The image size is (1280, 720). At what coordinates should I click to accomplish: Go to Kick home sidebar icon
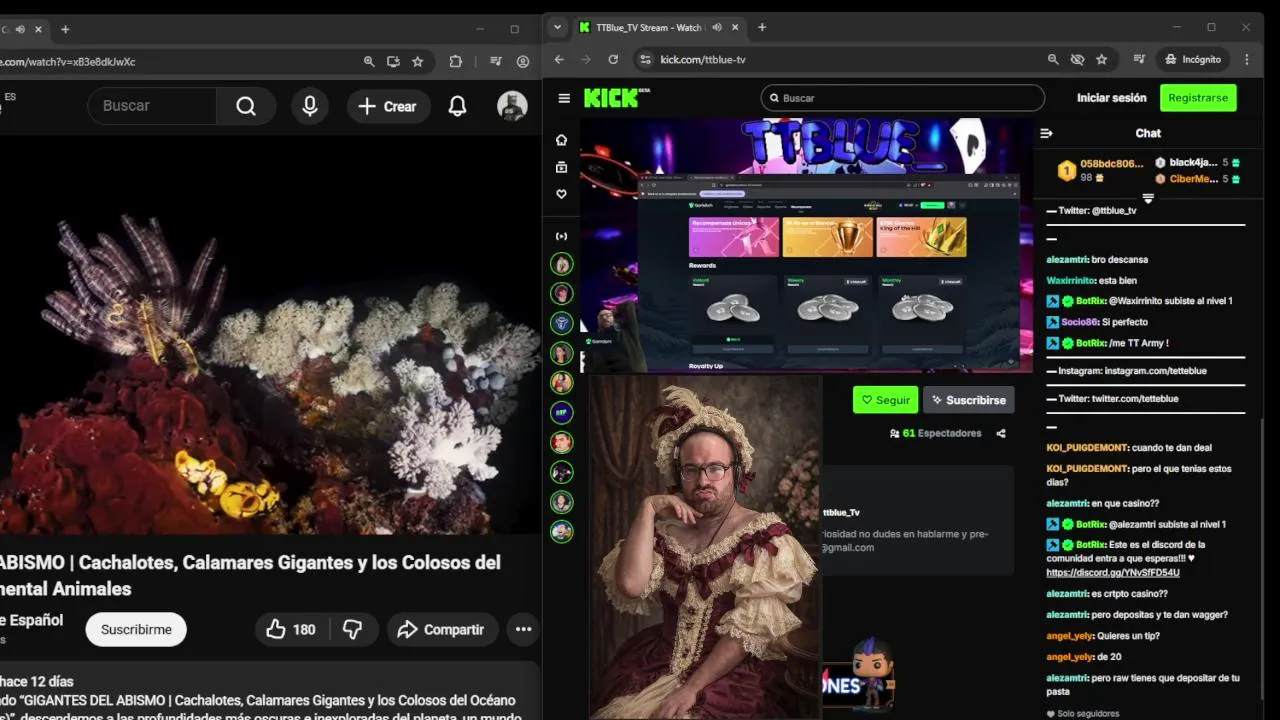point(561,140)
